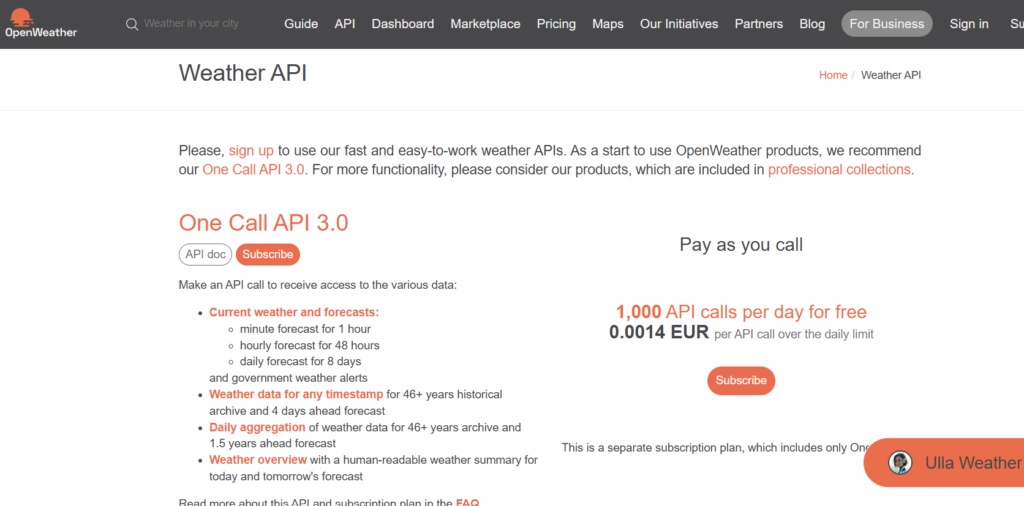Viewport: 1024px width, 506px height.
Task: Click Subscribe under Pay as you call
Action: [x=741, y=381]
